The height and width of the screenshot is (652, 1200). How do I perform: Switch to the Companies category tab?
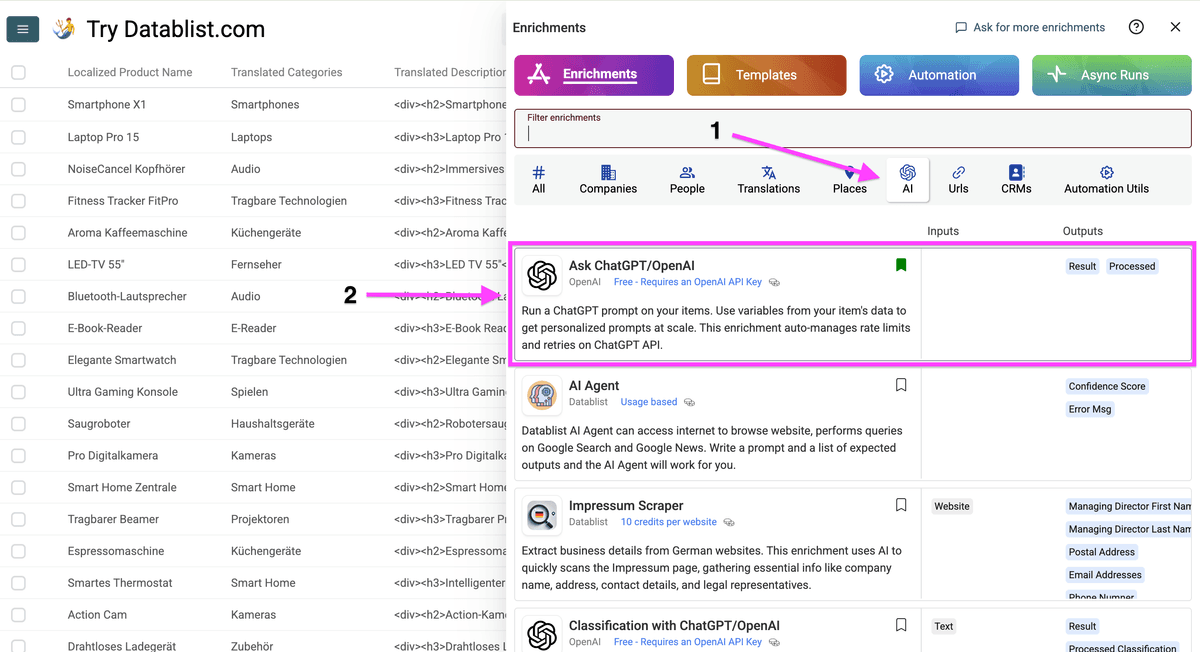point(608,180)
